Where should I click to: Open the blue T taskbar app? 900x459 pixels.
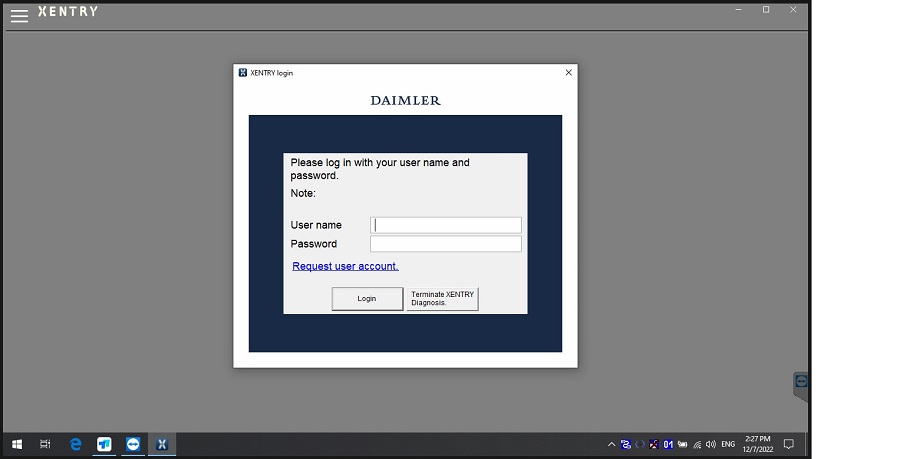(104, 444)
